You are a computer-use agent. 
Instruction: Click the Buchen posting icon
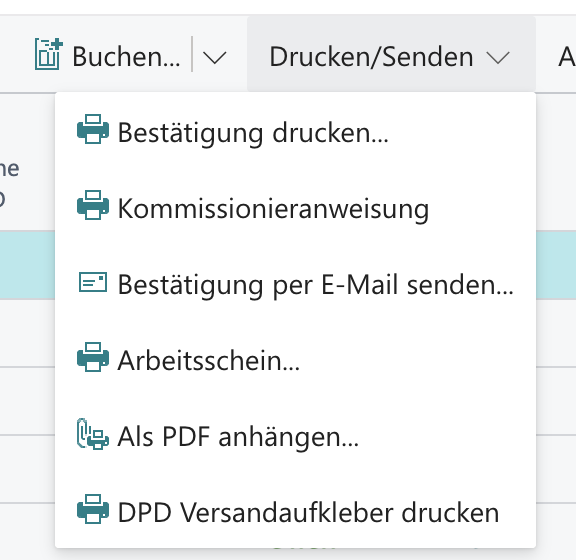pos(48,54)
